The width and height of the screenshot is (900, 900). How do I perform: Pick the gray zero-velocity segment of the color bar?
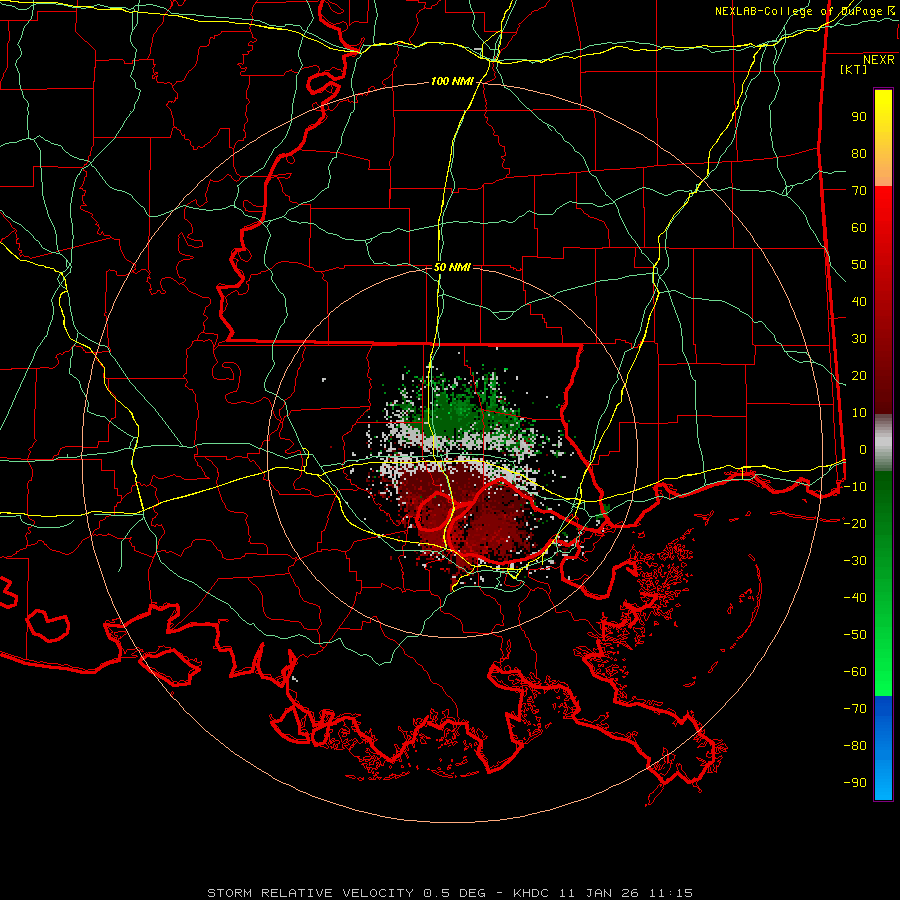(x=883, y=443)
